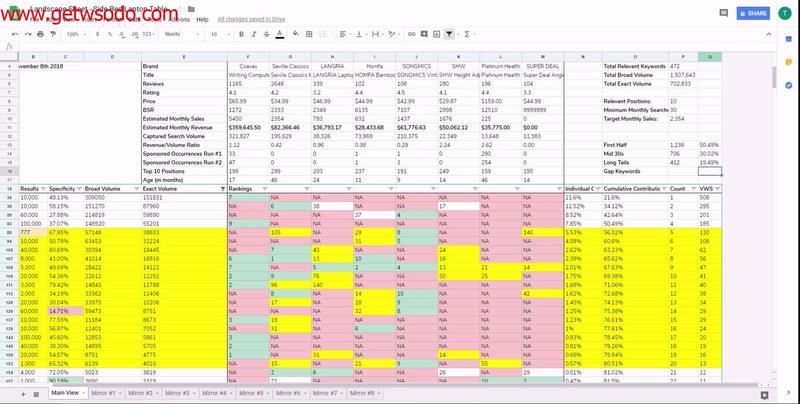Open filter dropdown for VWS column
800x404 pixels.
point(717,189)
